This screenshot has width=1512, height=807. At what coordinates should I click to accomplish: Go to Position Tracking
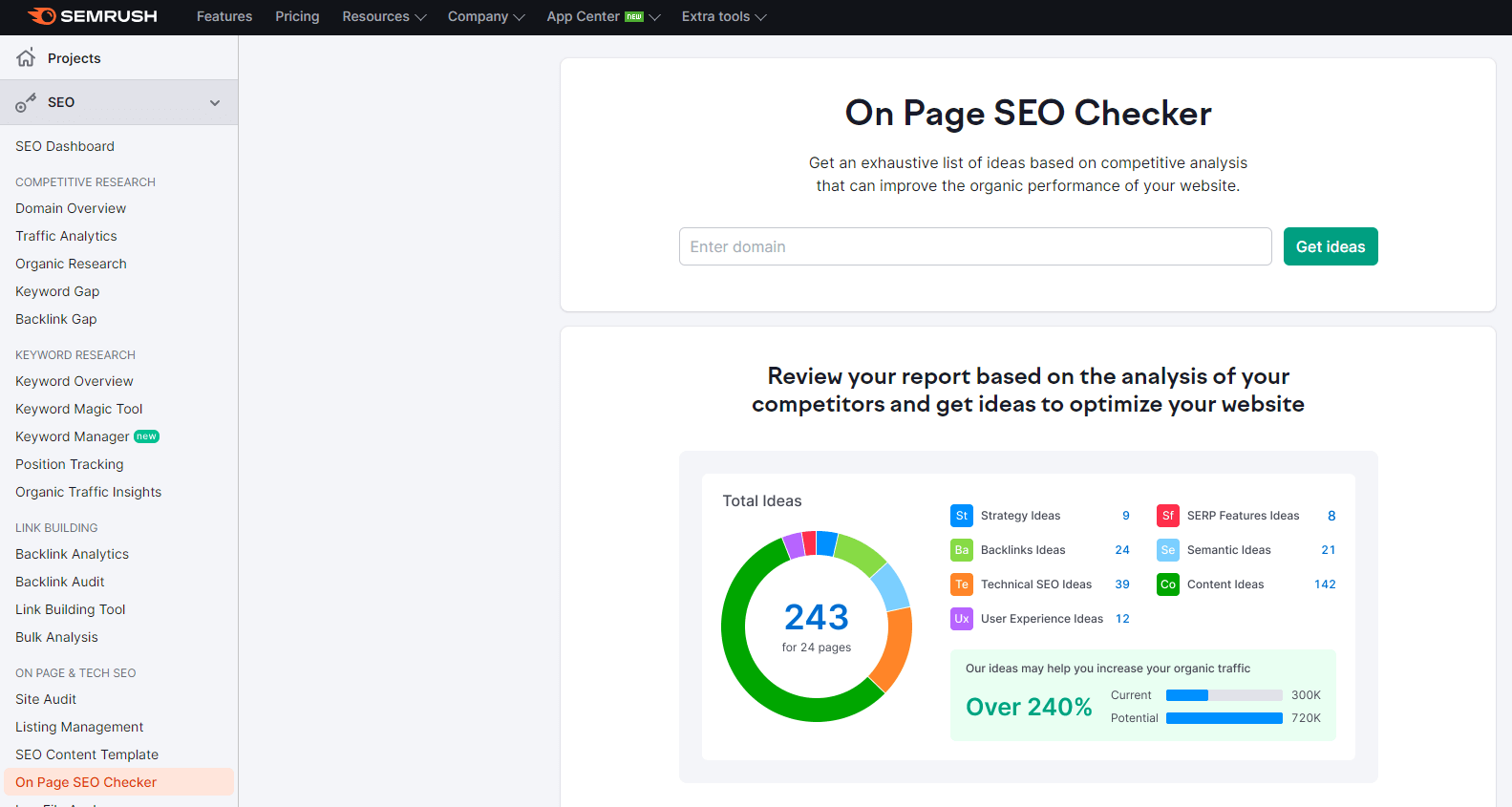click(70, 464)
